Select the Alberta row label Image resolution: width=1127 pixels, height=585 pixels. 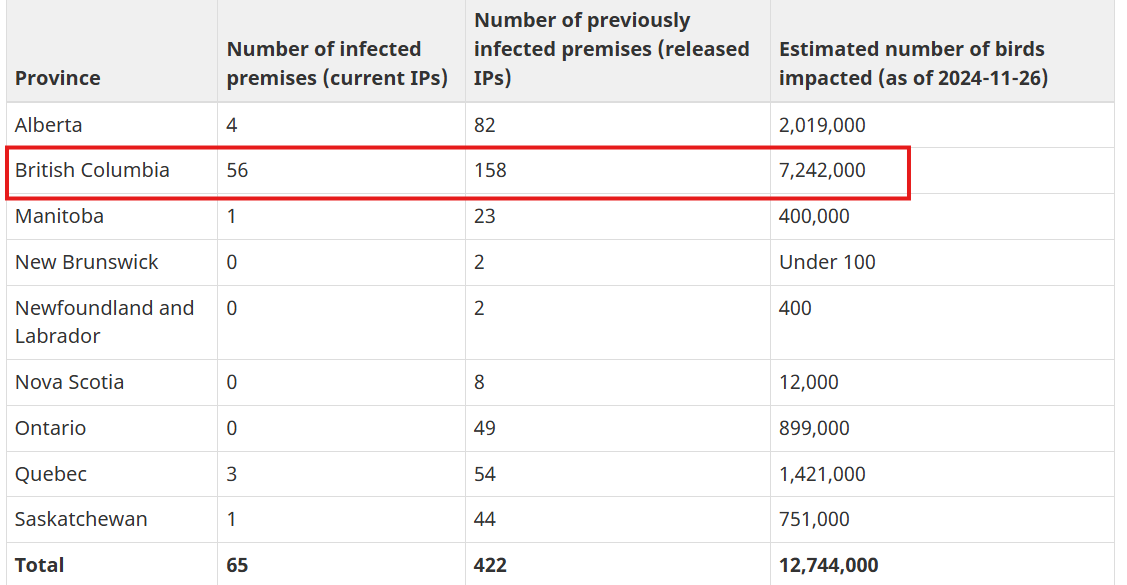click(x=49, y=125)
